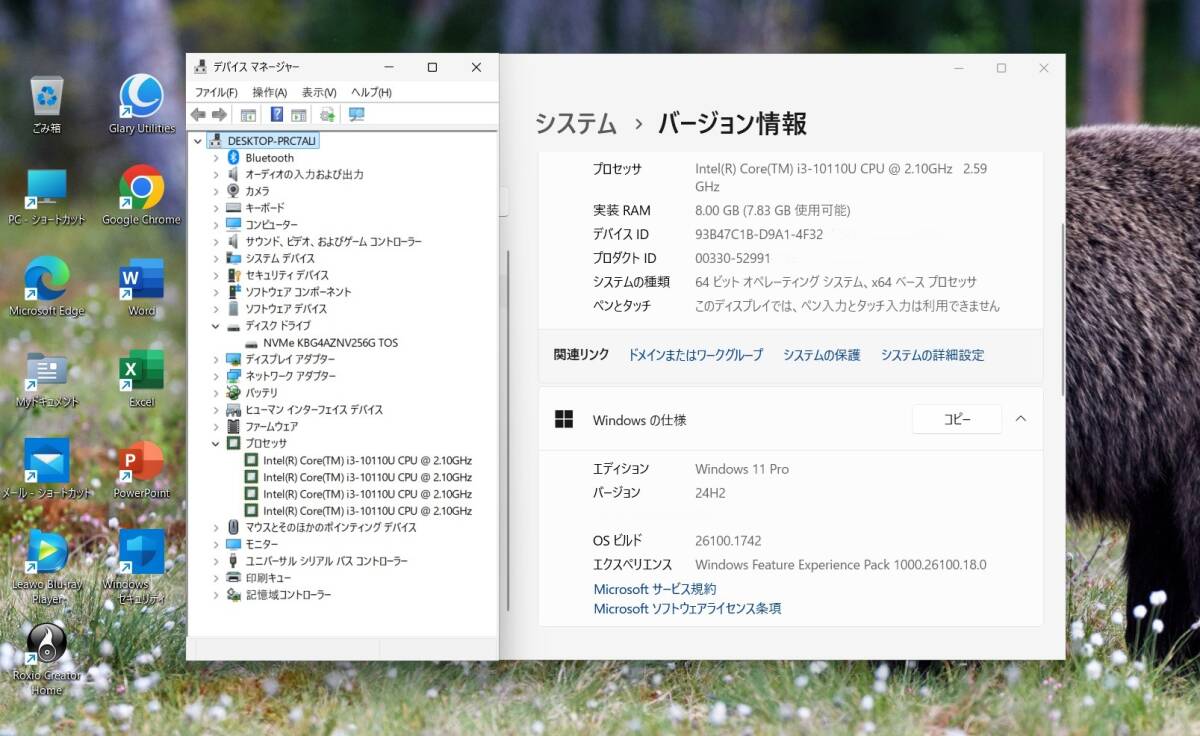Expand the Bluetooth tree node

[216, 158]
